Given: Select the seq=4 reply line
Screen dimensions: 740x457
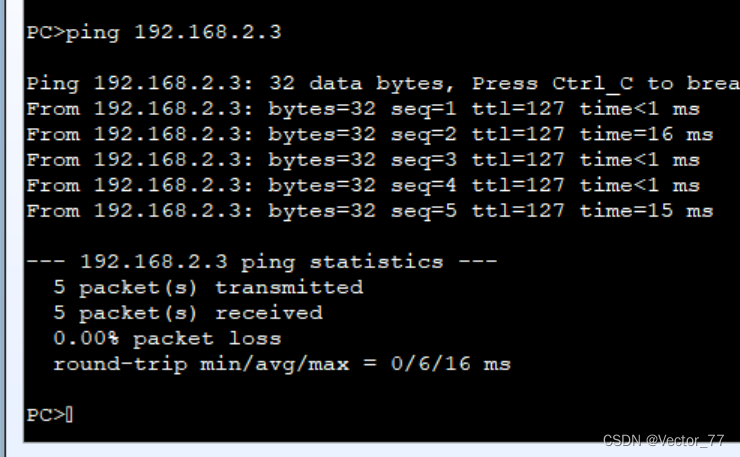Looking at the screenshot, I should tap(363, 186).
